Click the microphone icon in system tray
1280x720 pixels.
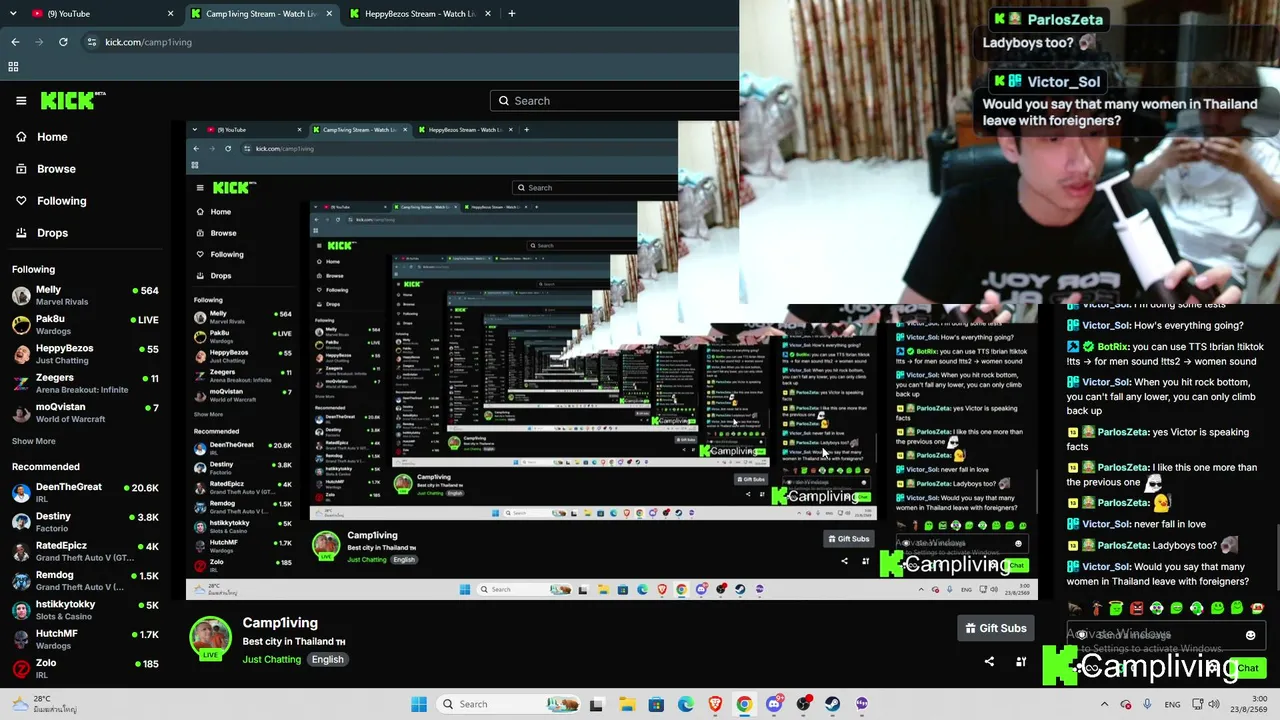point(1147,704)
